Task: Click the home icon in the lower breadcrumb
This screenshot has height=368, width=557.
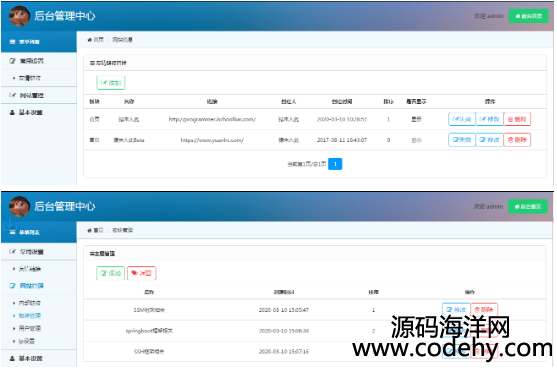Action: tap(90, 231)
